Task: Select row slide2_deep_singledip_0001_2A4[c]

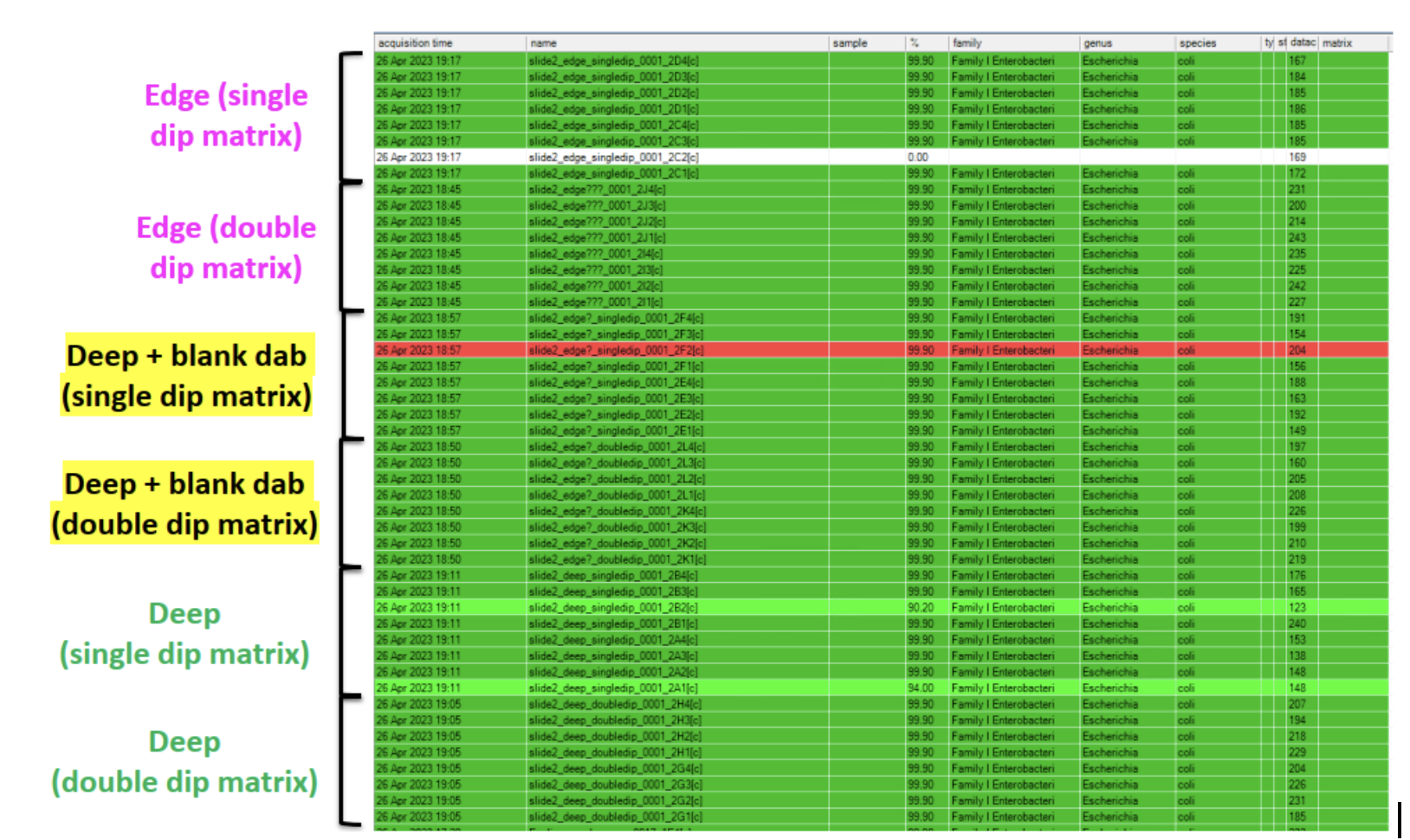Action: tap(882, 639)
